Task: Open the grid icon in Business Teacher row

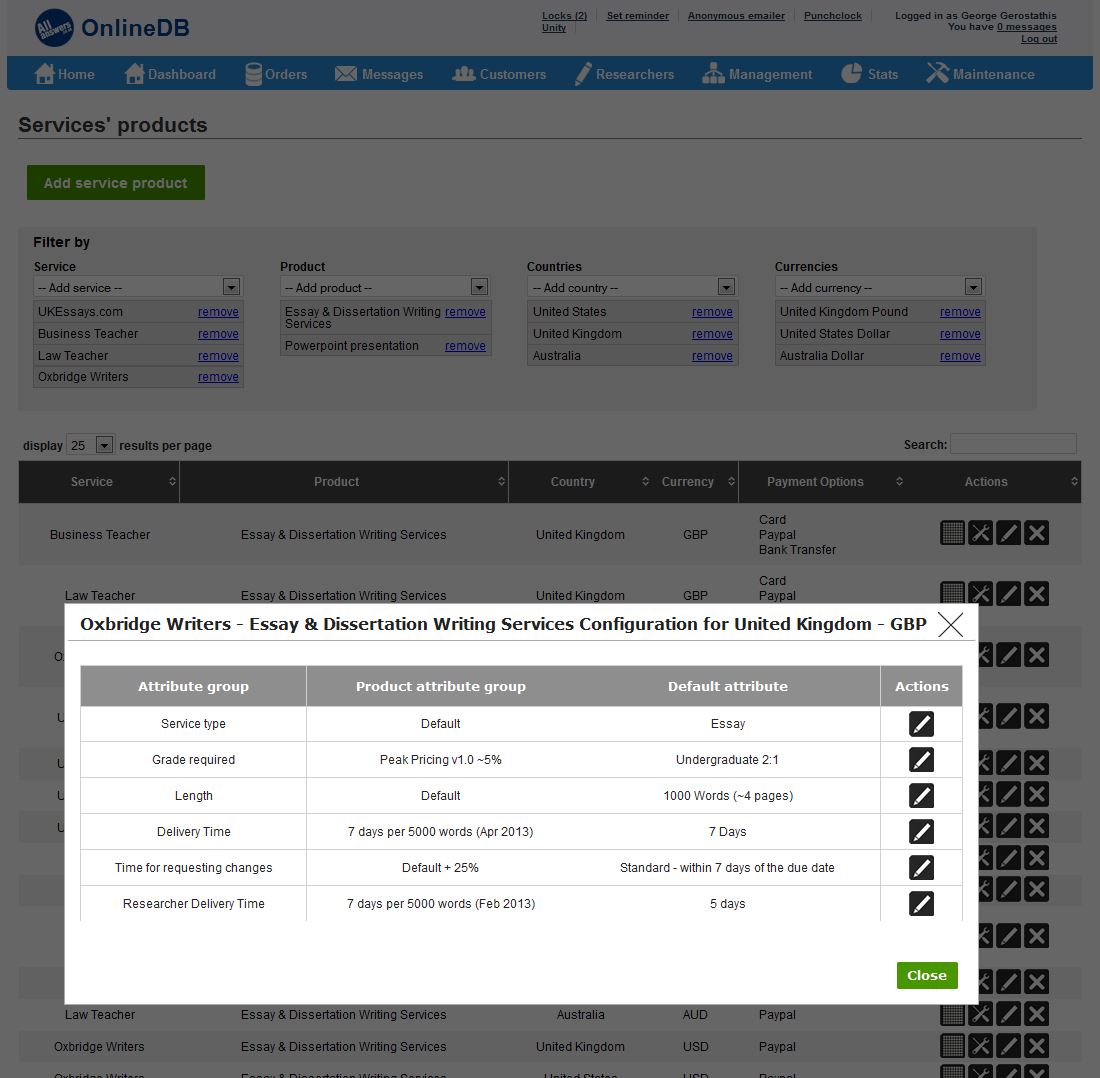Action: point(952,533)
